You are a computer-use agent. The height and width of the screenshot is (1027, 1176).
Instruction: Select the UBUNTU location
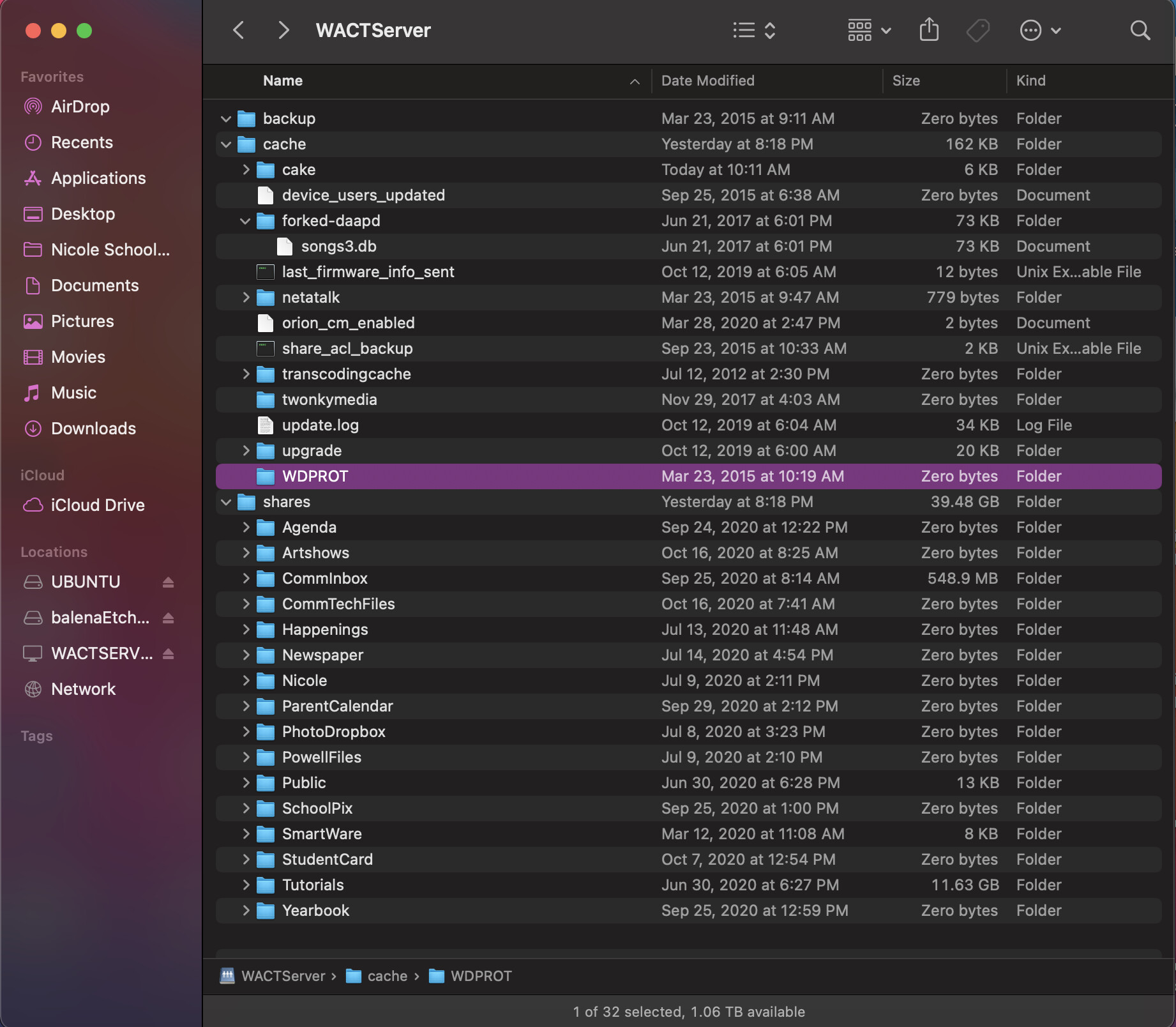86,582
